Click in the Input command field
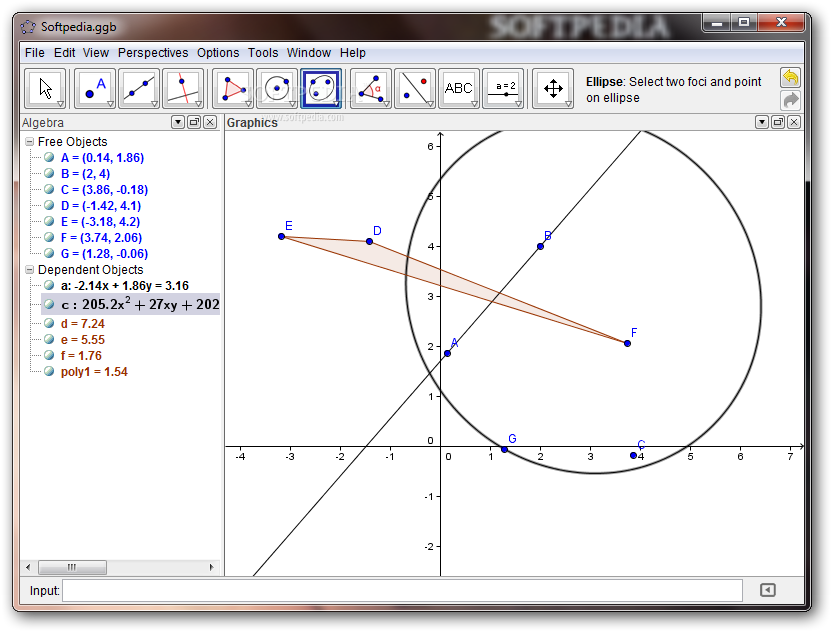The height and width of the screenshot is (632, 832). click(402, 590)
